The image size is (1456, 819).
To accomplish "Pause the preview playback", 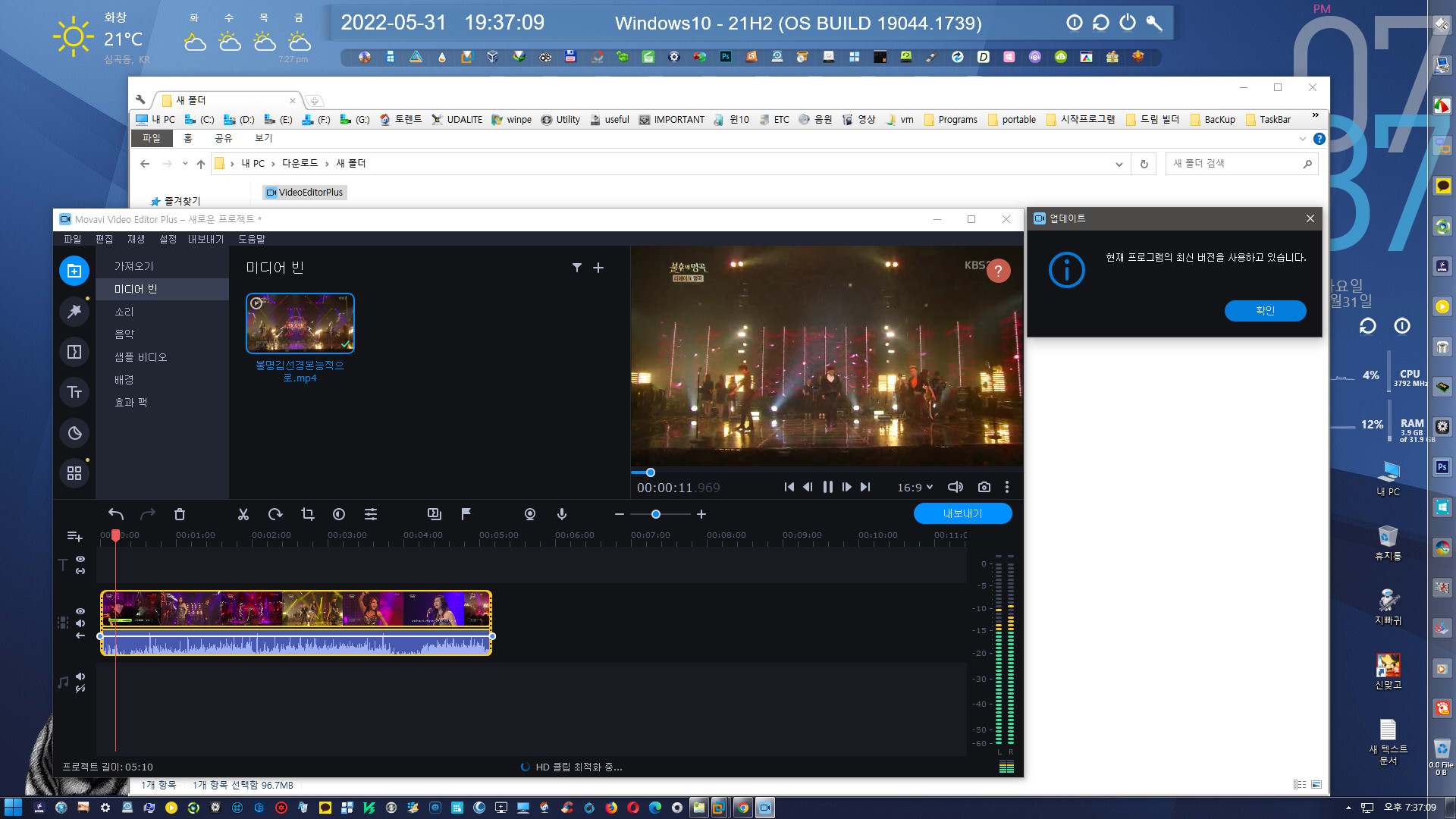I will tap(828, 487).
